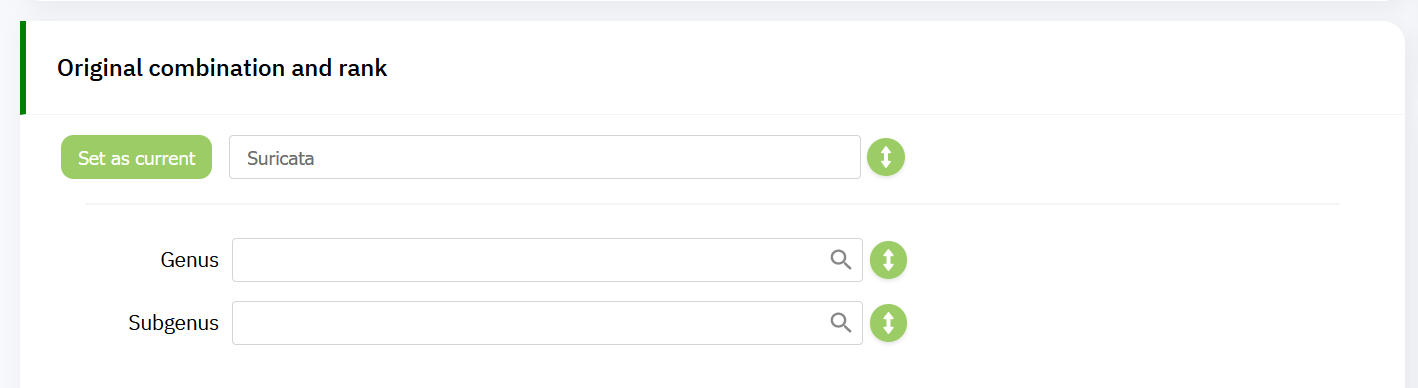Click the magnifier icon in Genus field
1418x388 pixels.
click(841, 260)
